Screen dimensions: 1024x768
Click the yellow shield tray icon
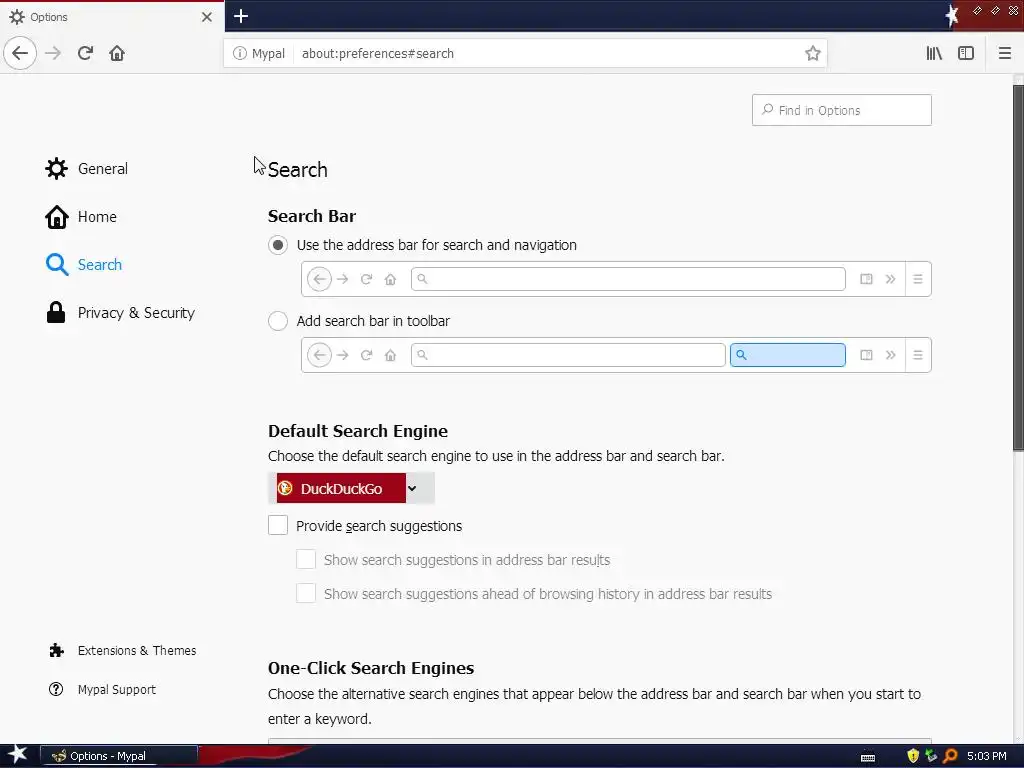click(x=913, y=756)
